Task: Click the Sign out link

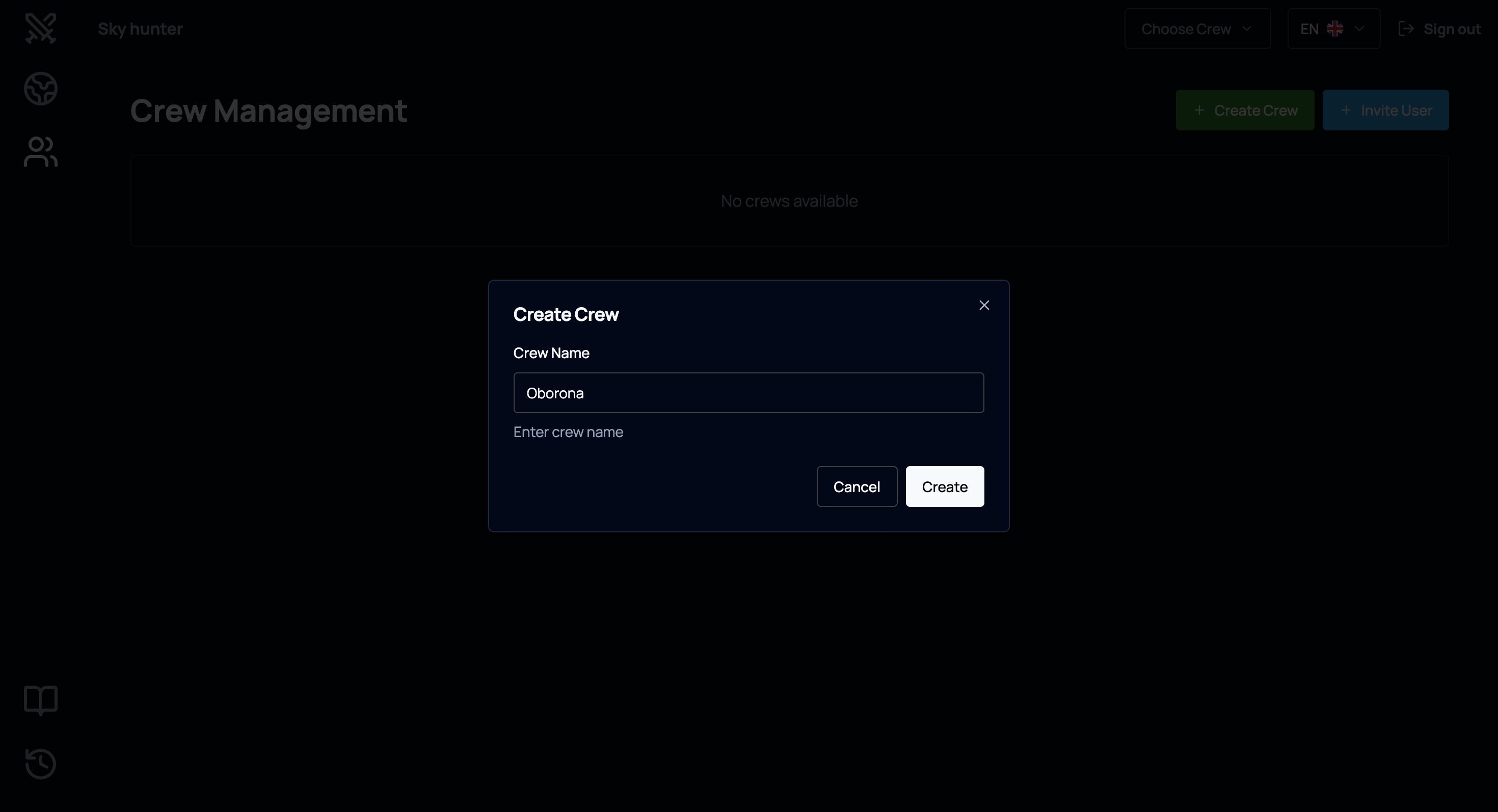Action: point(1452,29)
